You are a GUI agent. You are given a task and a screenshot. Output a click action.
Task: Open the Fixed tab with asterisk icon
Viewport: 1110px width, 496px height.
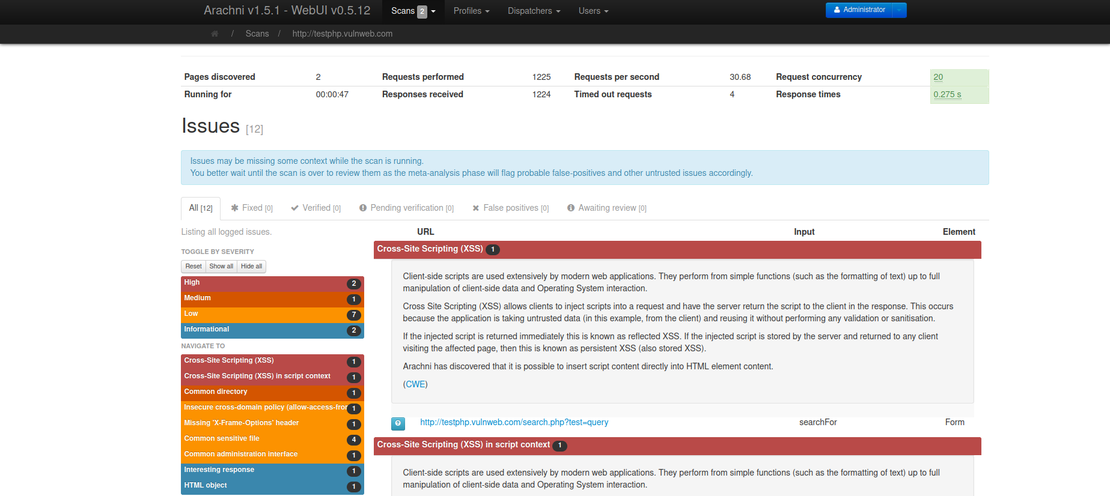coord(252,208)
